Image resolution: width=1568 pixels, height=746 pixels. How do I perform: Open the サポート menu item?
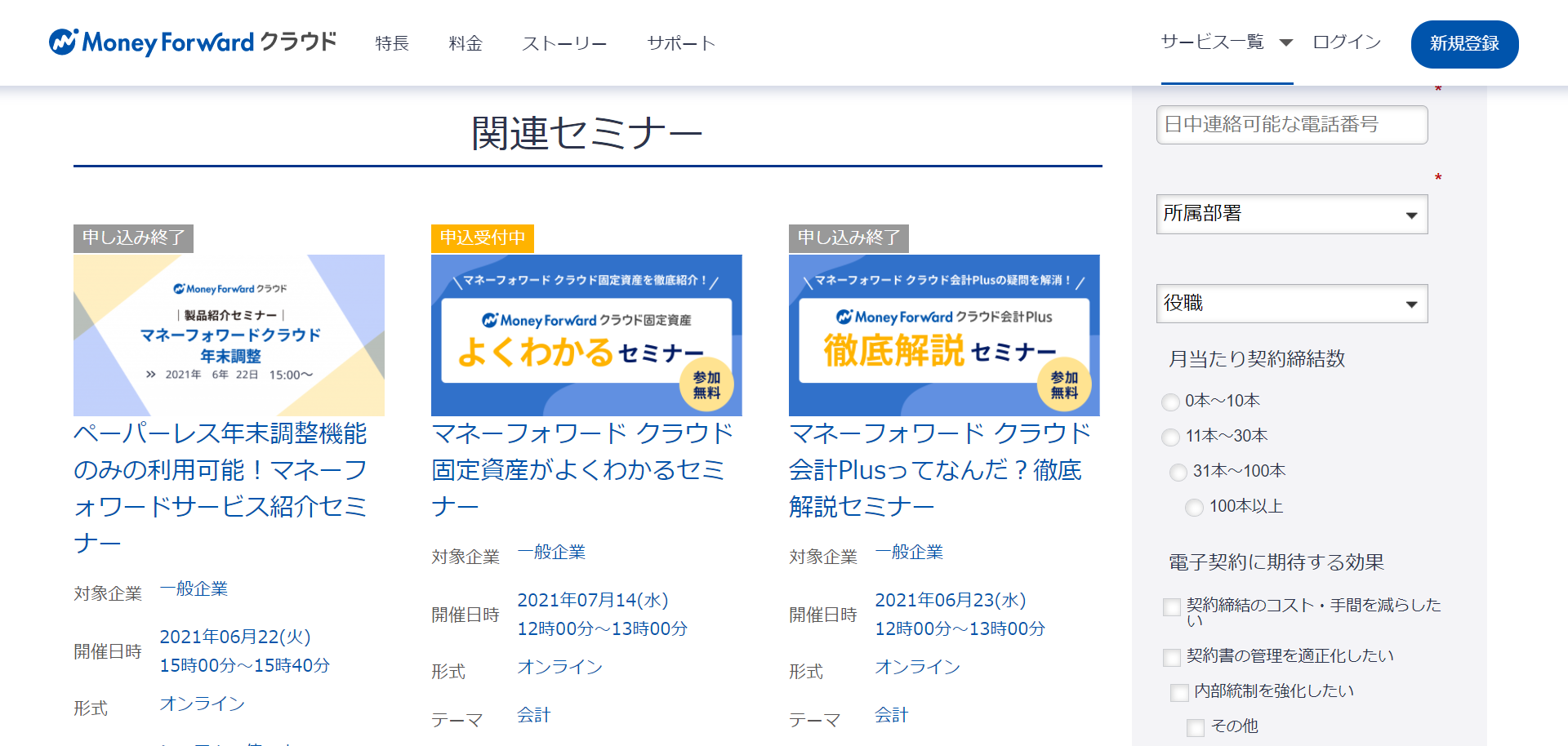click(681, 43)
